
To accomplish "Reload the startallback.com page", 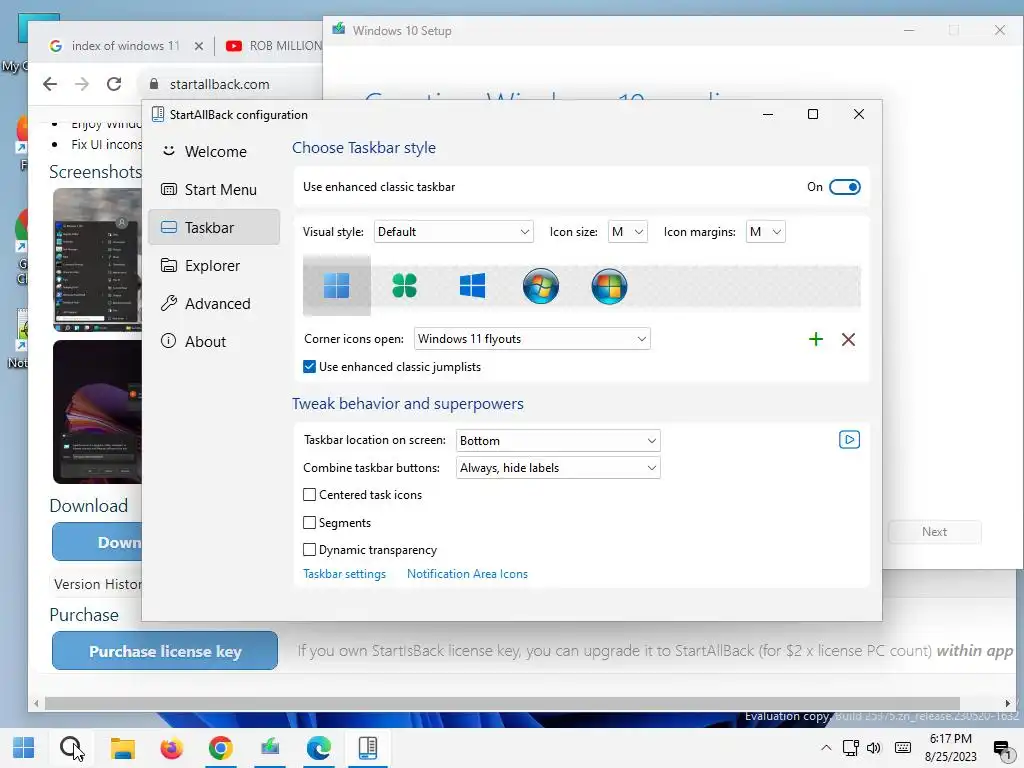I will (114, 84).
